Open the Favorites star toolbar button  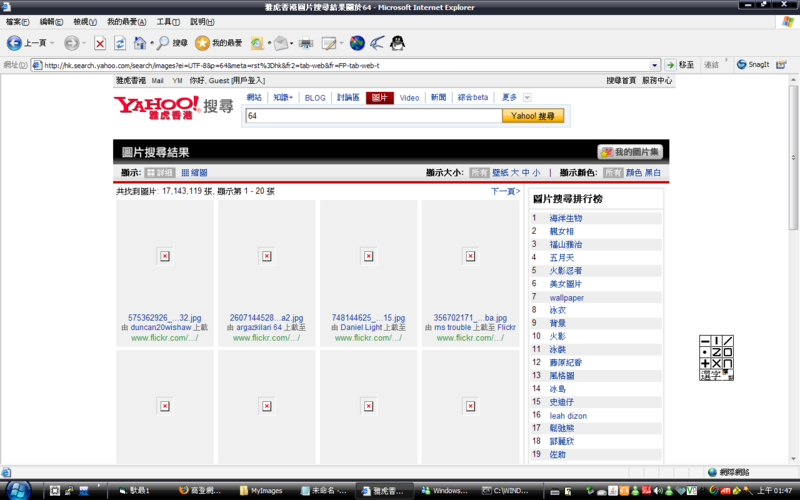[x=218, y=43]
